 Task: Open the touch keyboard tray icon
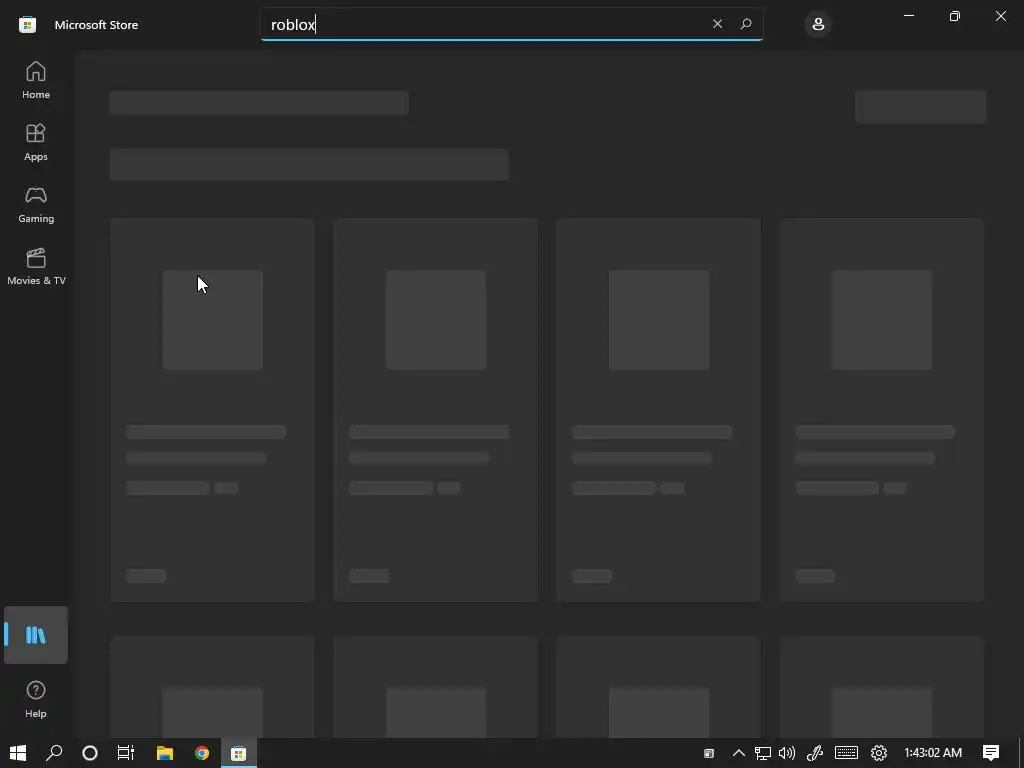tap(846, 753)
